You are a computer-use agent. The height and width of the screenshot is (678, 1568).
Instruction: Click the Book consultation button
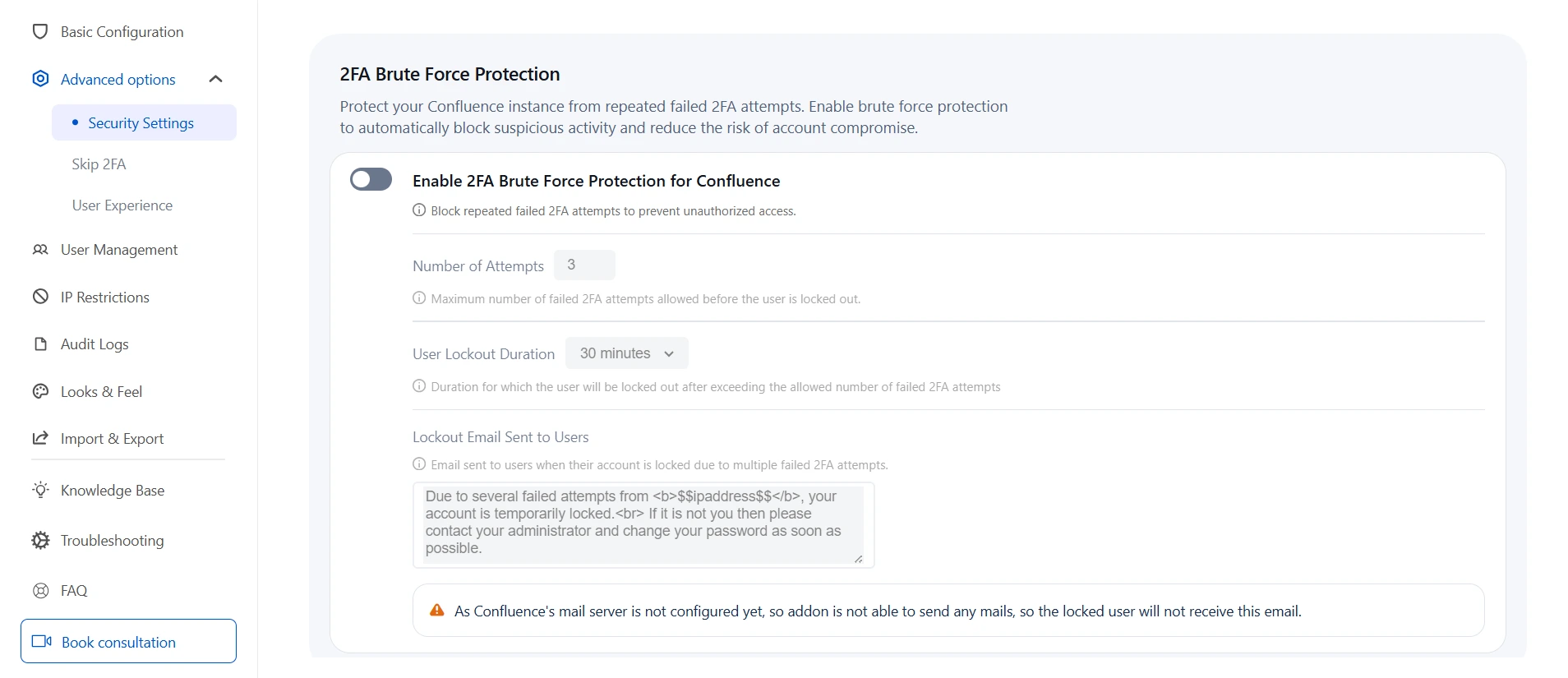point(127,641)
